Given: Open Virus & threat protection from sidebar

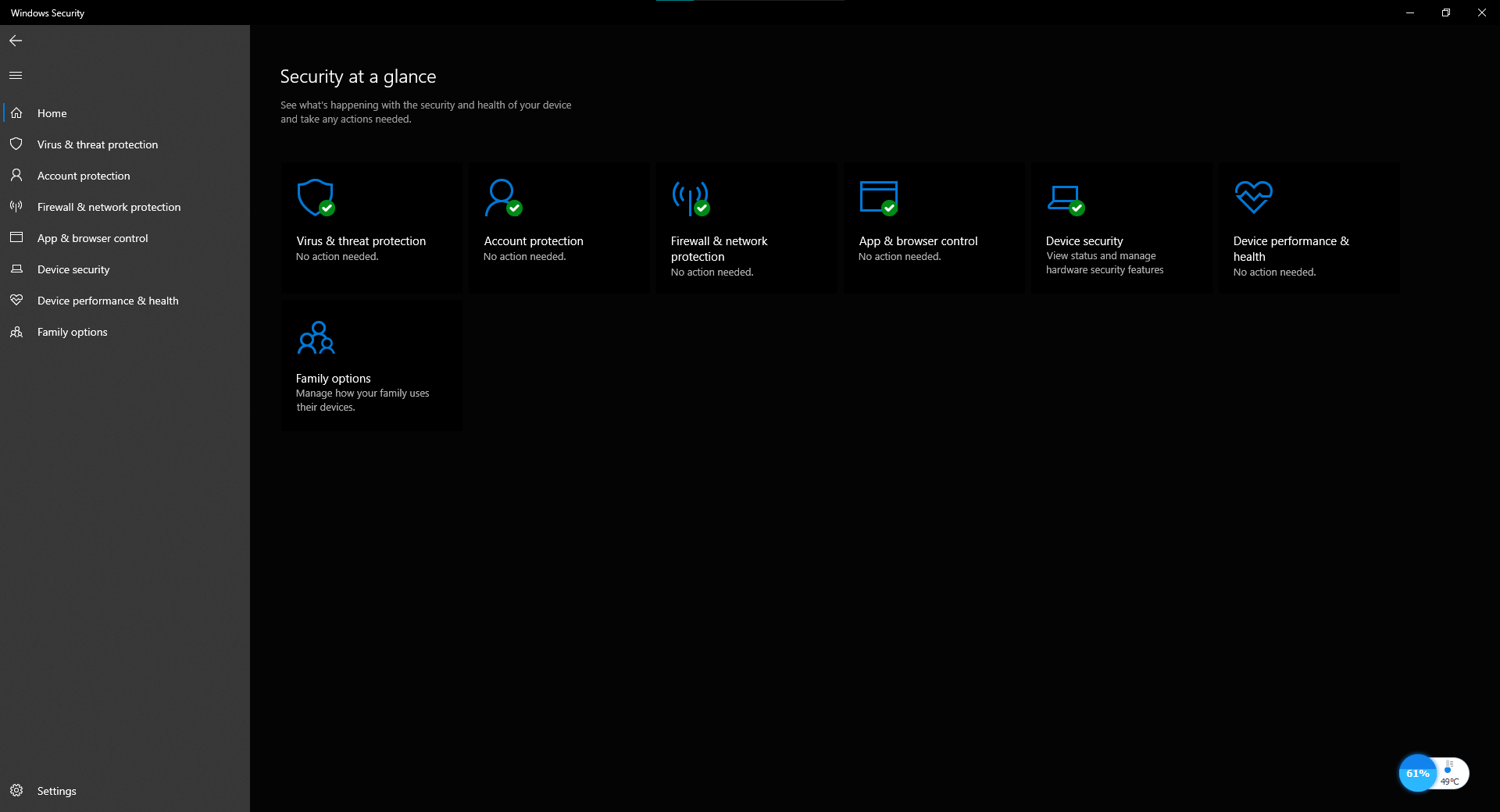Looking at the screenshot, I should tap(125, 144).
